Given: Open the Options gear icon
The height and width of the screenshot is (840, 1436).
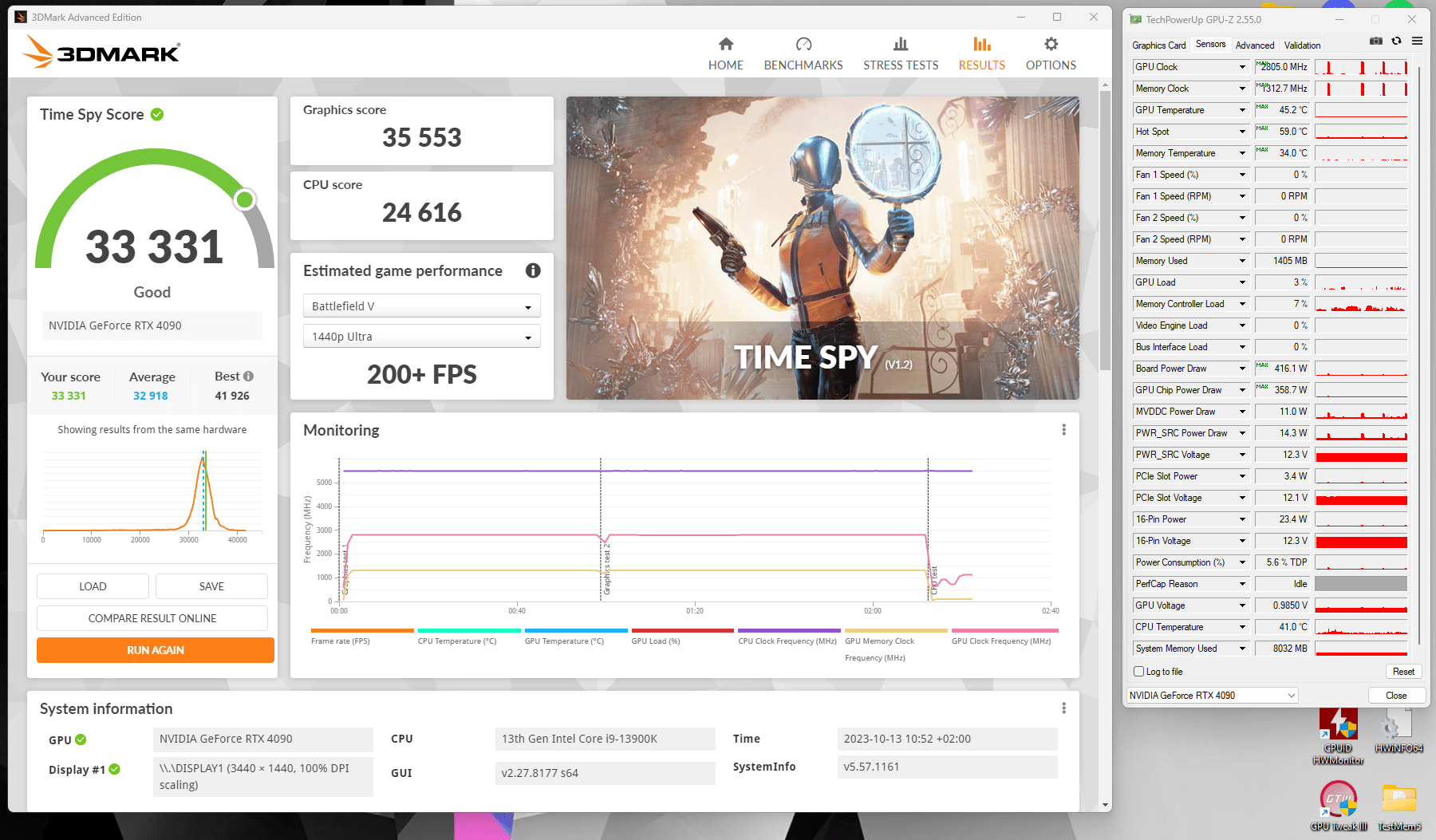Looking at the screenshot, I should pyautogui.click(x=1051, y=44).
